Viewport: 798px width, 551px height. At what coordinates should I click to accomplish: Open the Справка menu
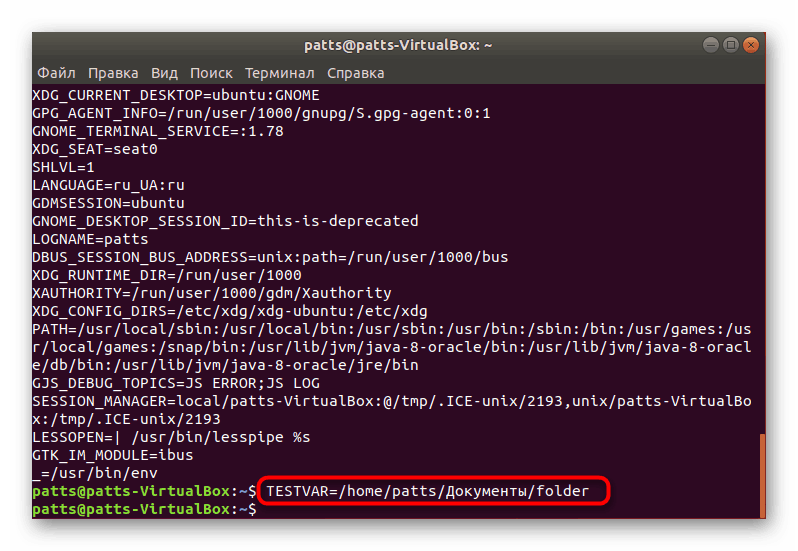355,73
